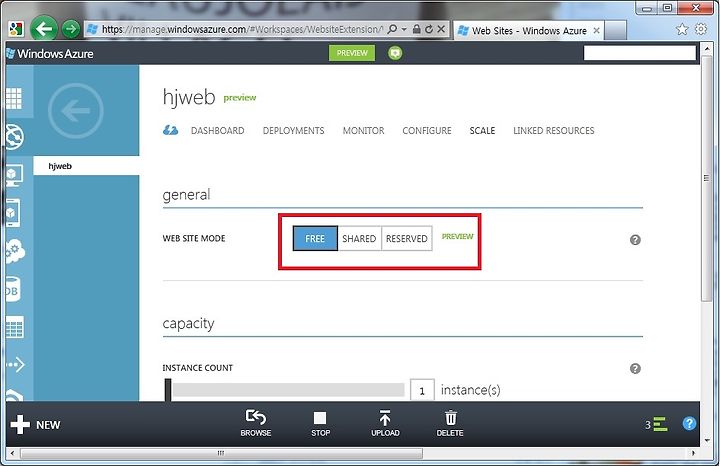Open browser favorites star icon
This screenshot has width=720, height=466.
[682, 29]
